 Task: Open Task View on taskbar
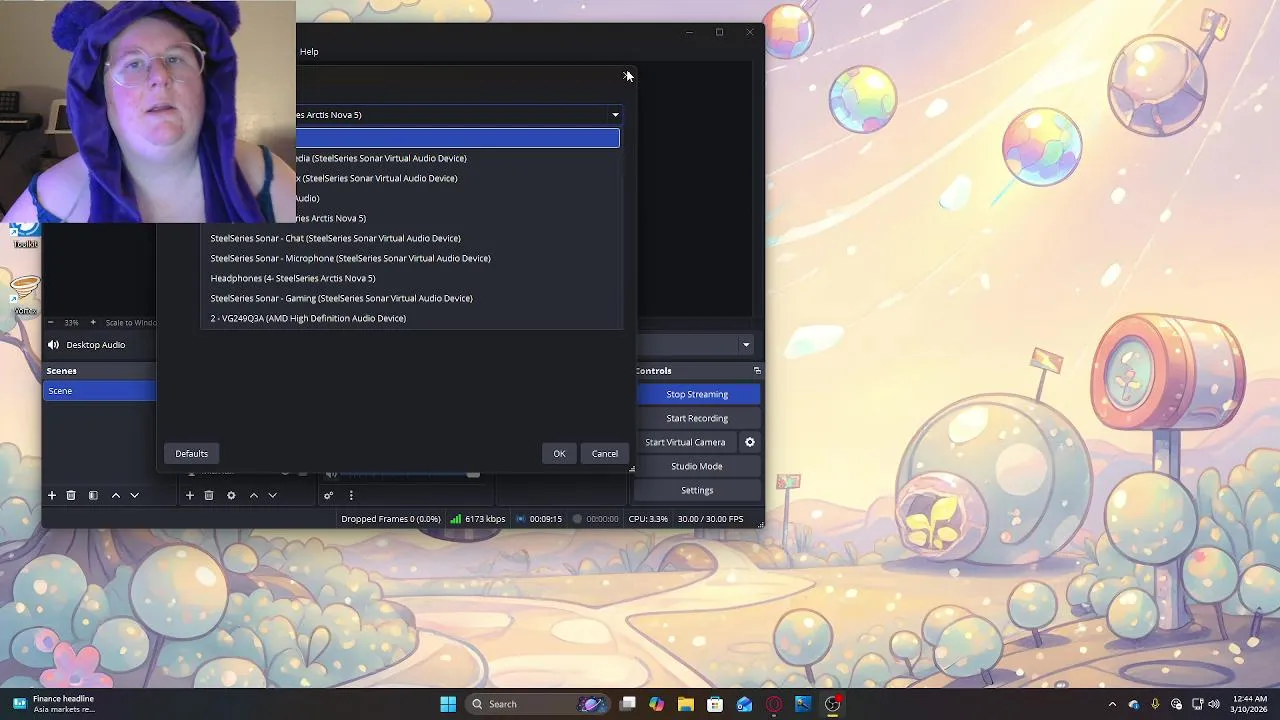627,704
